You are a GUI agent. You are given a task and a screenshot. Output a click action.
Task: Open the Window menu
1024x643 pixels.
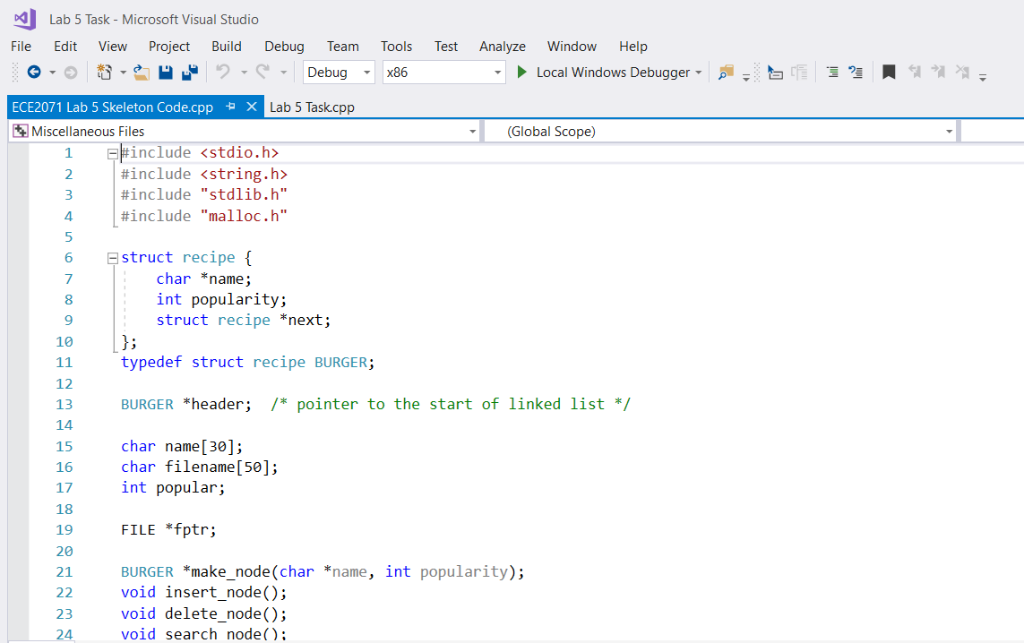(572, 46)
